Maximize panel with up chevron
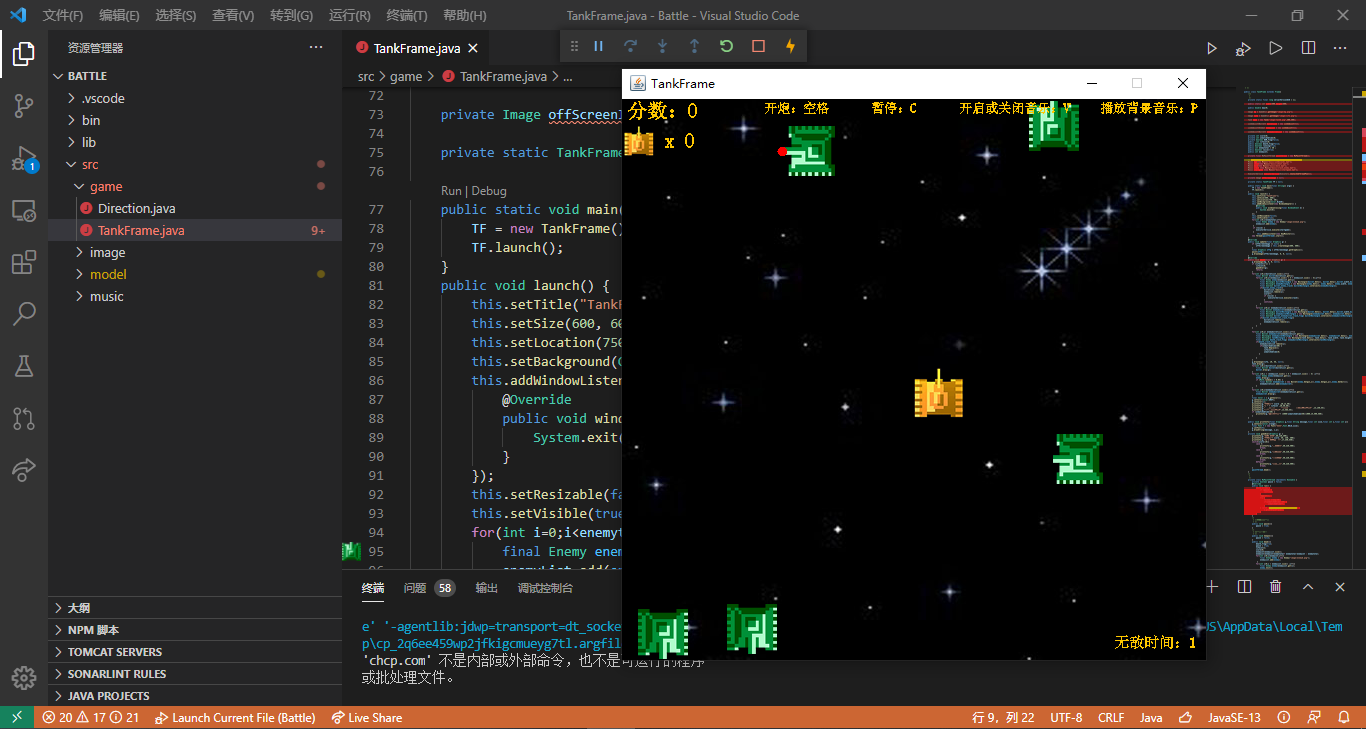This screenshot has width=1366, height=729. [x=1308, y=587]
